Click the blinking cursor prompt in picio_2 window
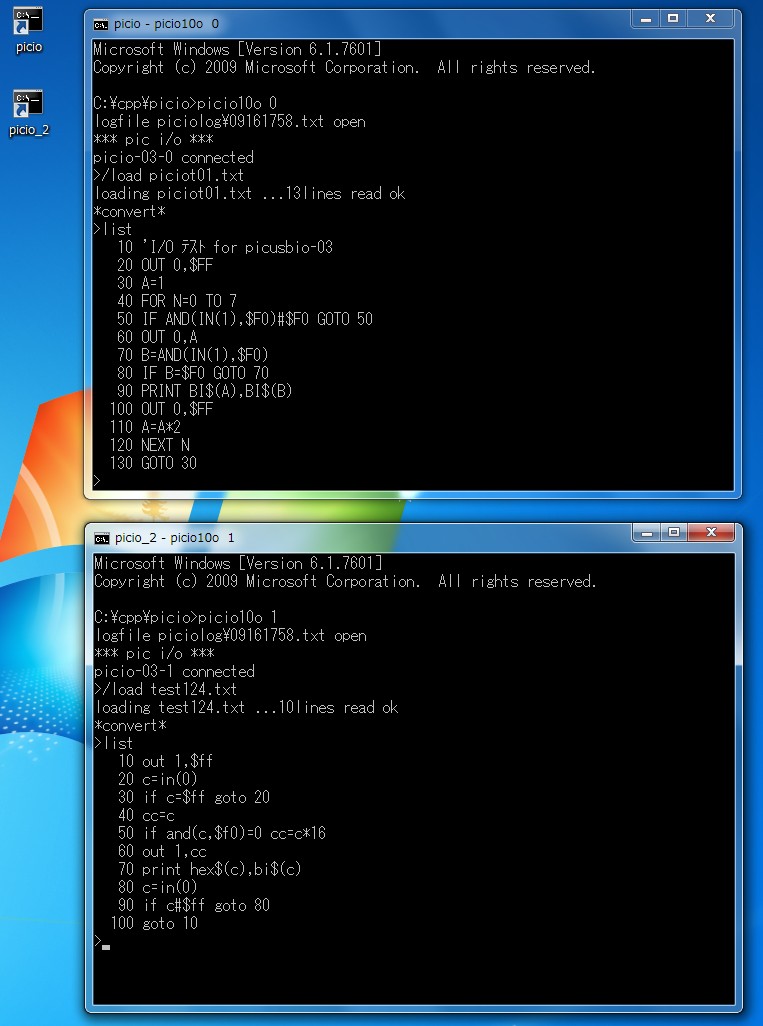Image resolution: width=763 pixels, height=1026 pixels. pos(102,943)
